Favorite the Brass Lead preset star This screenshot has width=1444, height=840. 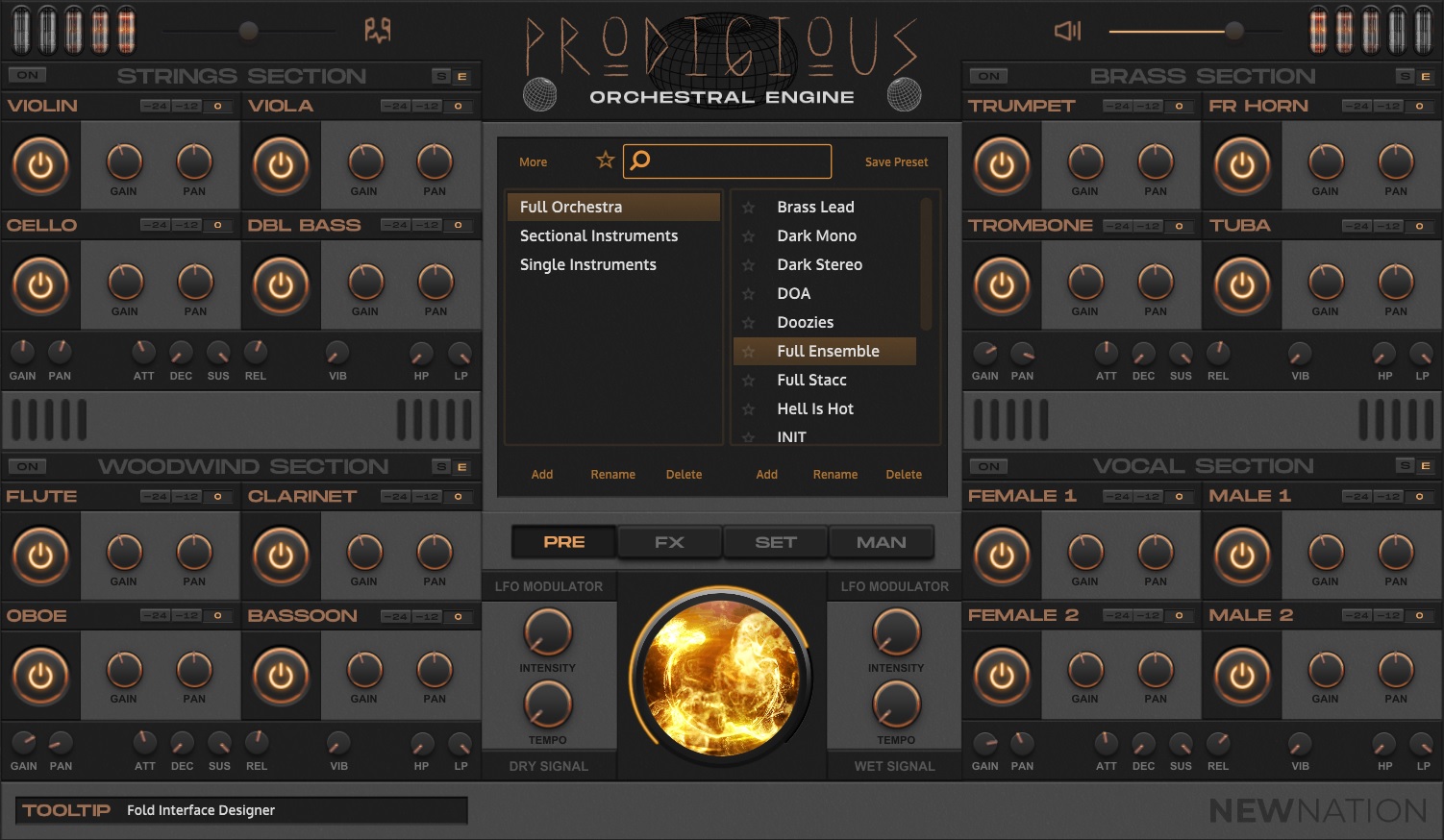[748, 208]
